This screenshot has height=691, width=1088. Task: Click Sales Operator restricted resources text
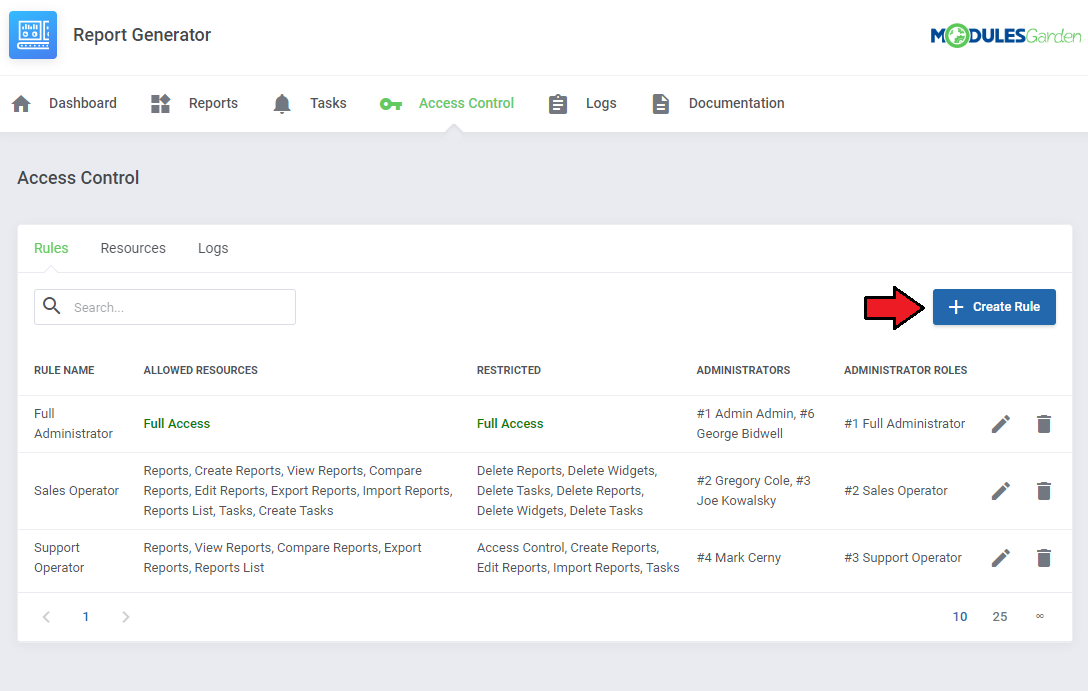pos(567,491)
